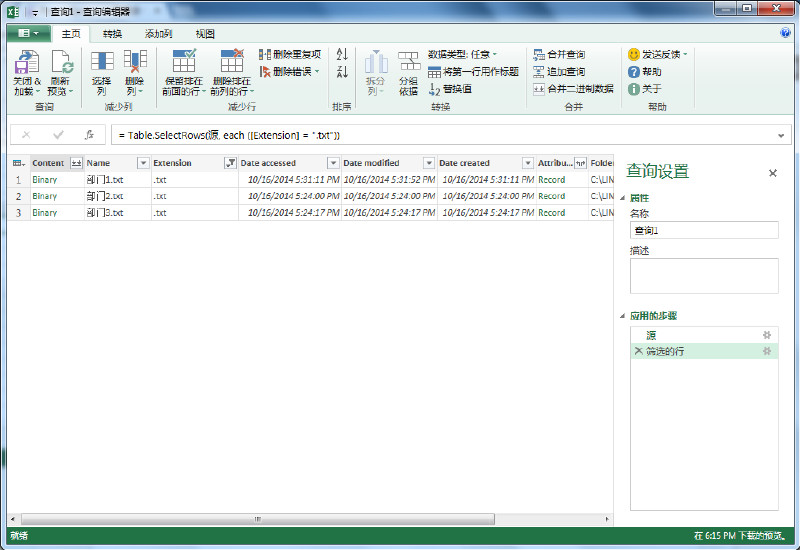
Task: Click Send Feedback (发送反馈) smiley
Action: (634, 54)
